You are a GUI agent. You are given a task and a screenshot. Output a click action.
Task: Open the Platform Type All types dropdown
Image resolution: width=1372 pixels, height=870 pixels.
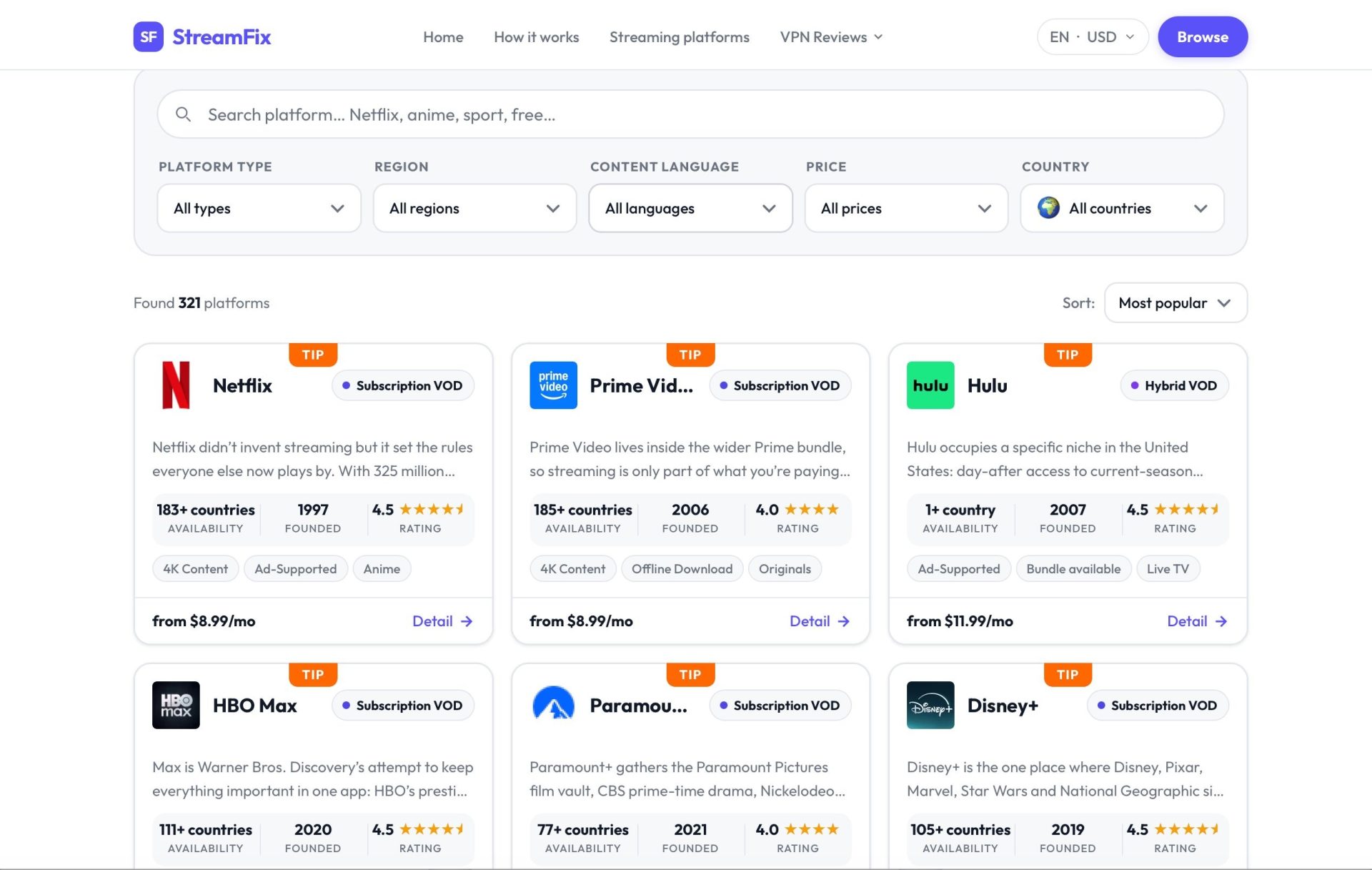(x=259, y=208)
